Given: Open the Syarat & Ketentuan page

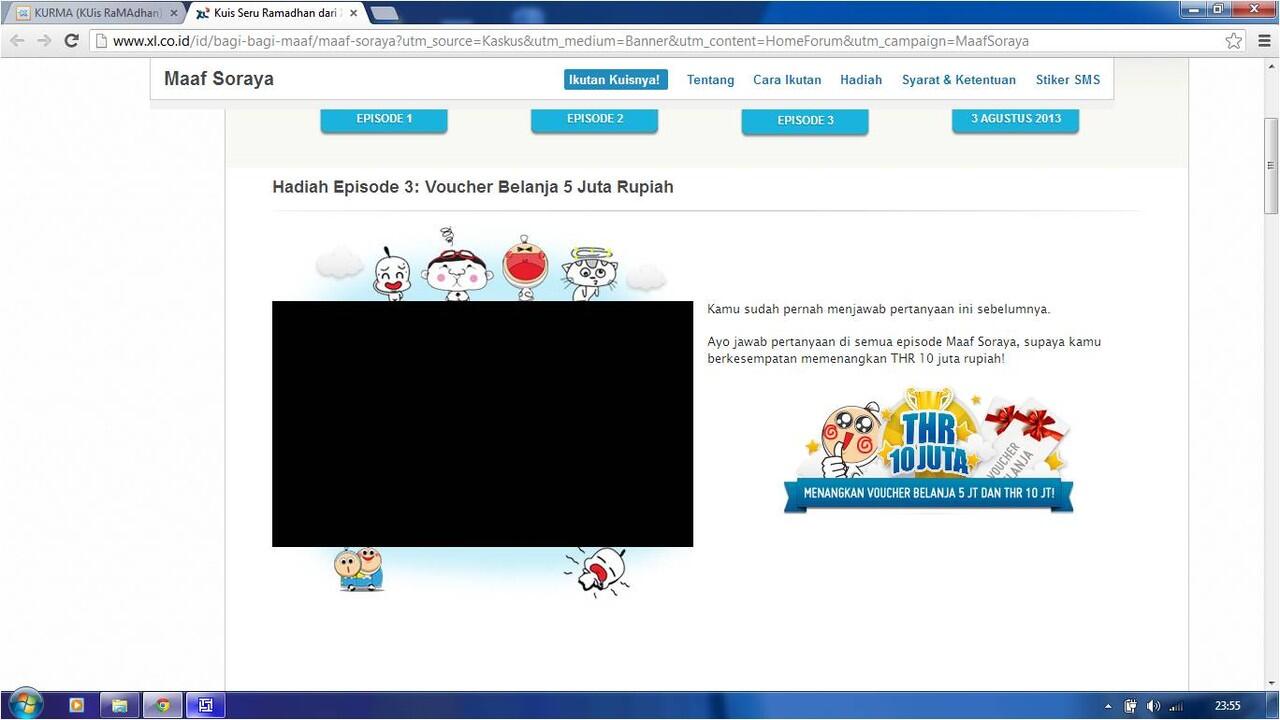Looking at the screenshot, I should tap(958, 79).
